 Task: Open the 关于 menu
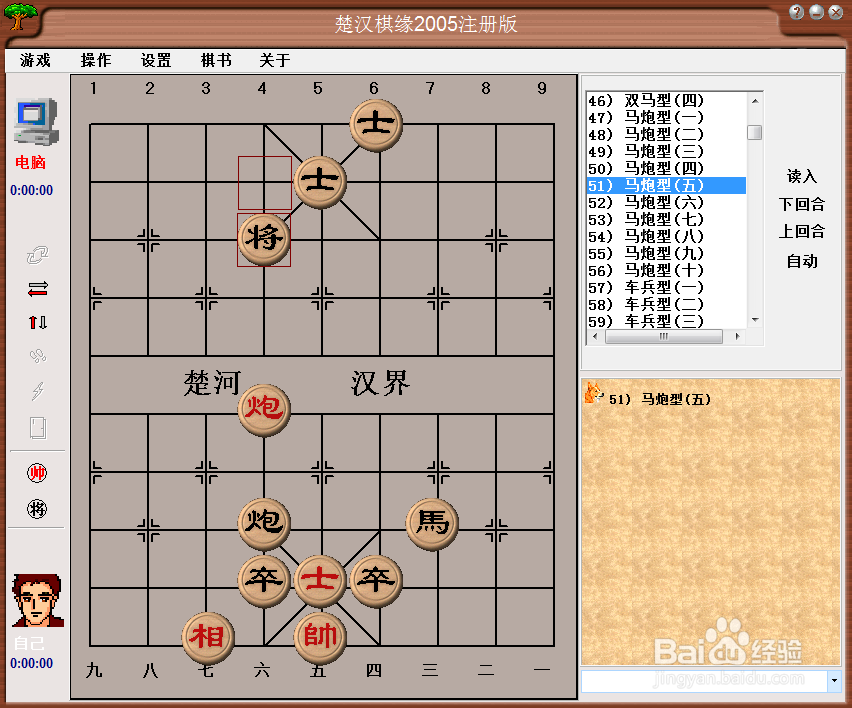[275, 60]
